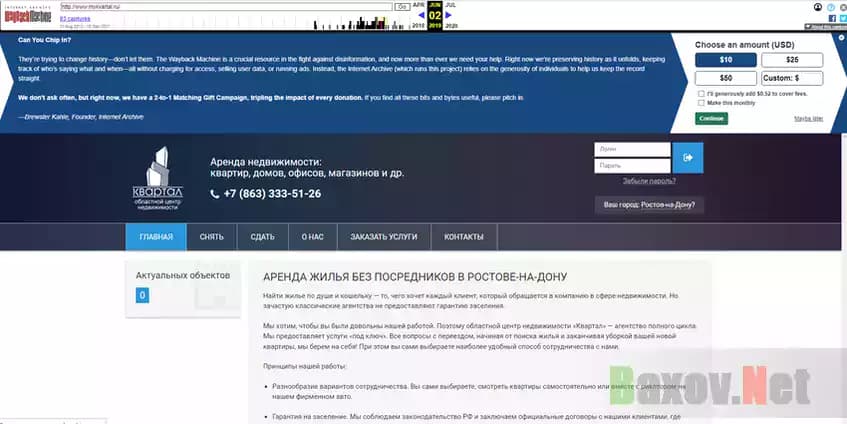Click the Актуальных объектов heading
This screenshot has height=424, width=847.
(x=183, y=275)
